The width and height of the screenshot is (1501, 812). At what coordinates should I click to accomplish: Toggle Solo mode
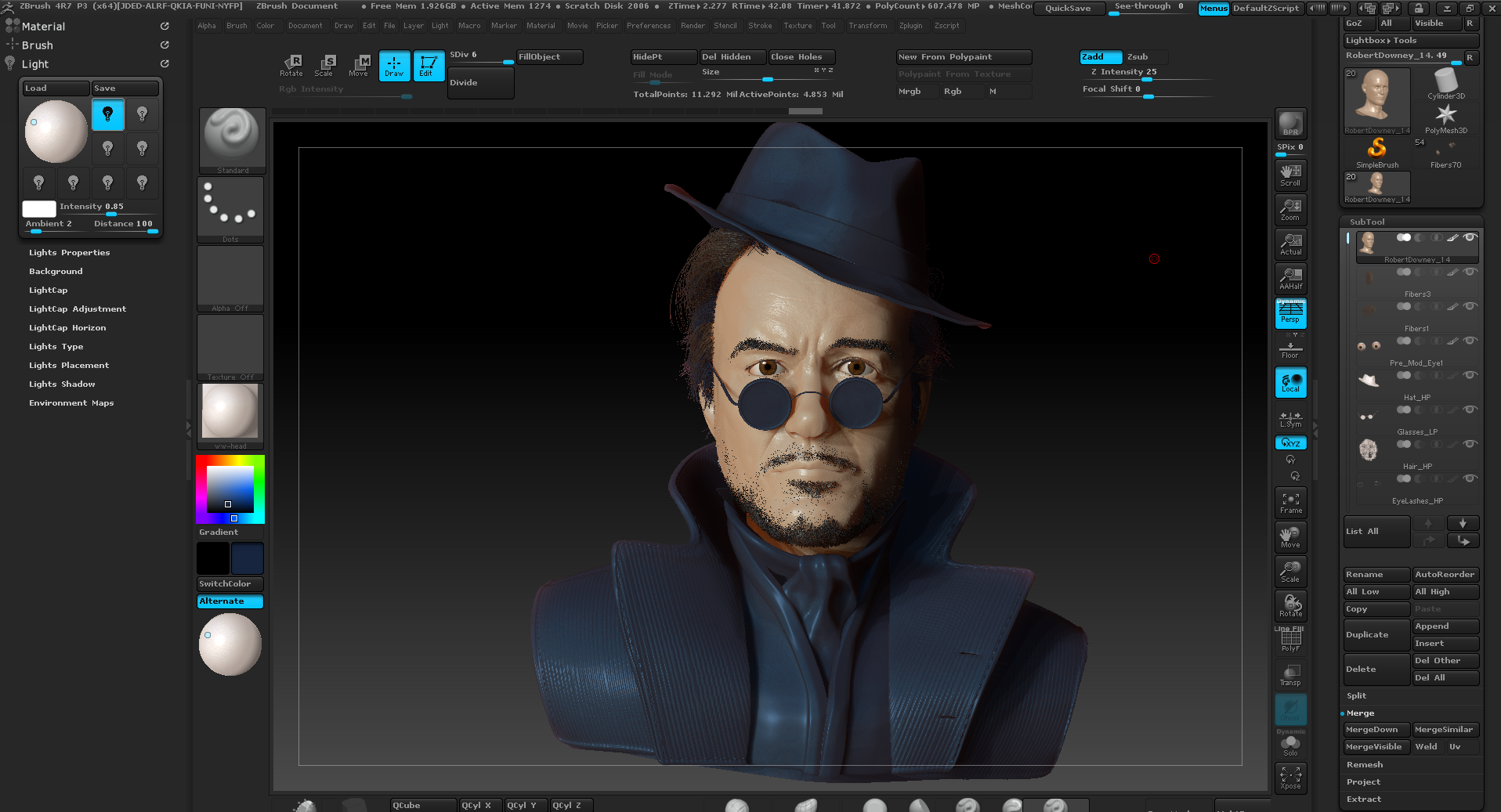point(1290,745)
